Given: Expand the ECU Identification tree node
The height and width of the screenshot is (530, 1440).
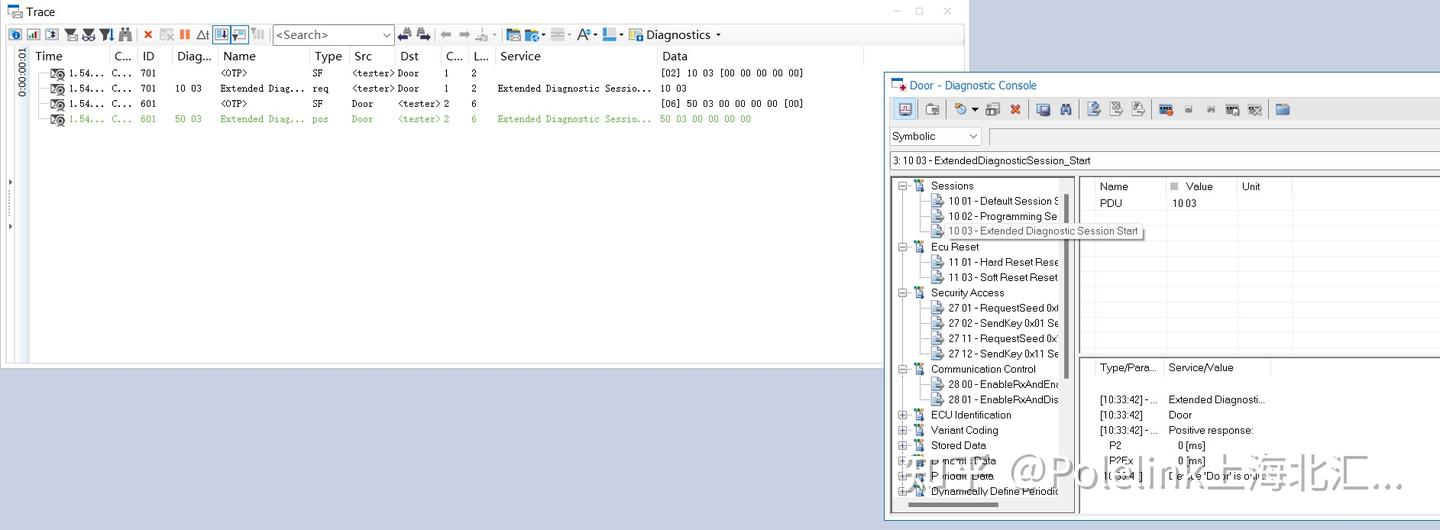Looking at the screenshot, I should tap(903, 415).
